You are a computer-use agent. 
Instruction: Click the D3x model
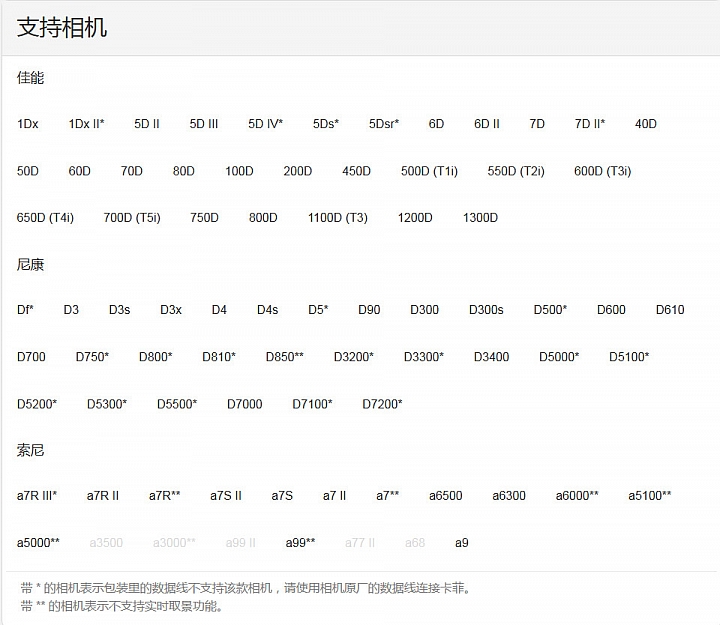pos(171,310)
